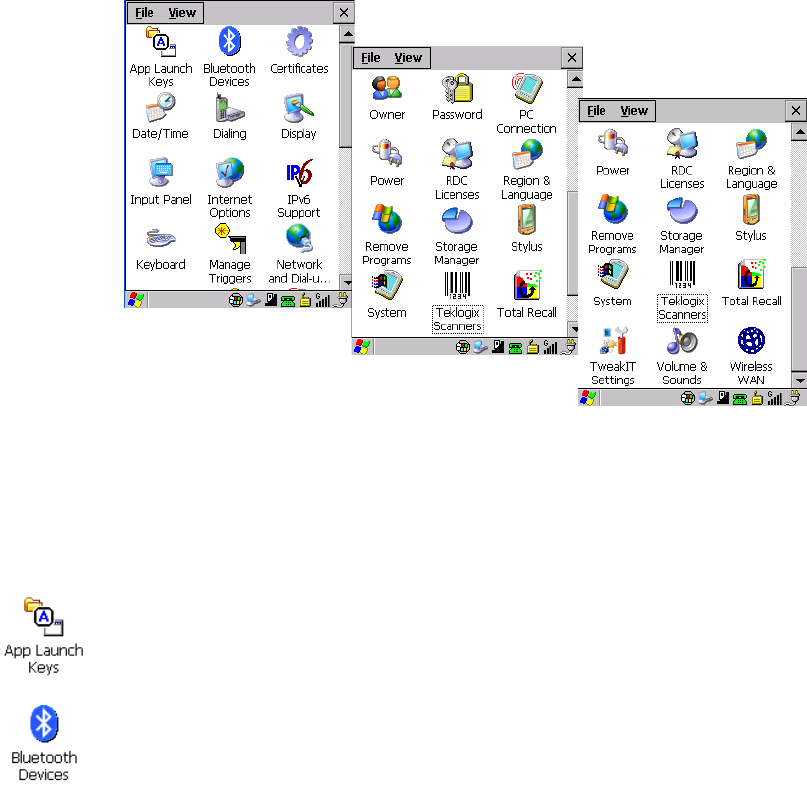Open RDC Licenses in the window containing Password
Image resolution: width=807 pixels, height=785 pixels.
(457, 170)
